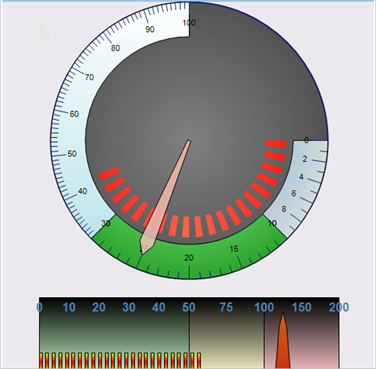376x369 pixels.
Task: Click label 75 on the linear gauge
Action: pos(226,307)
